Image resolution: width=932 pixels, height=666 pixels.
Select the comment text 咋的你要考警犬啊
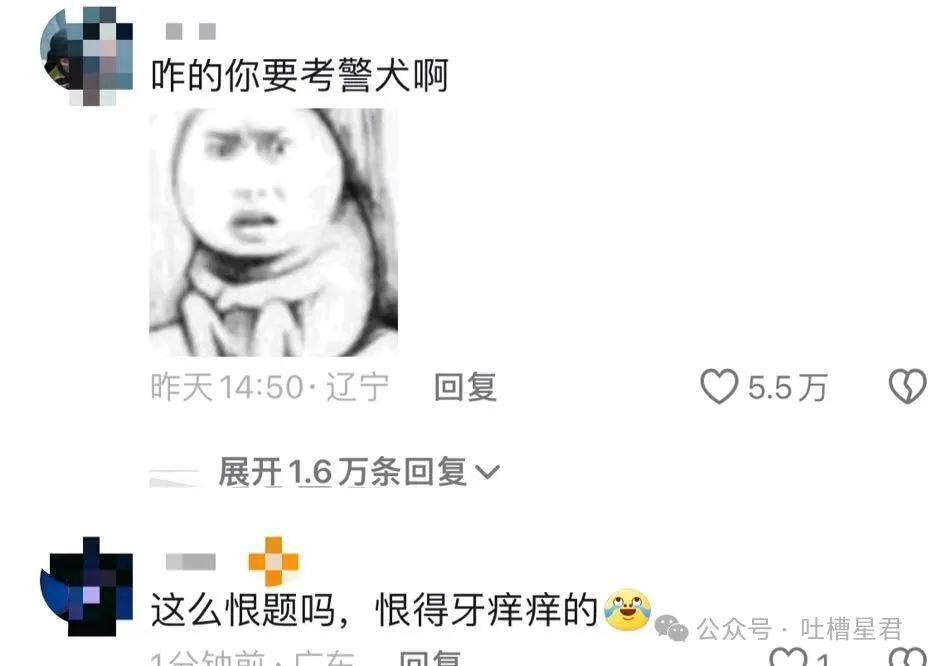(300, 76)
